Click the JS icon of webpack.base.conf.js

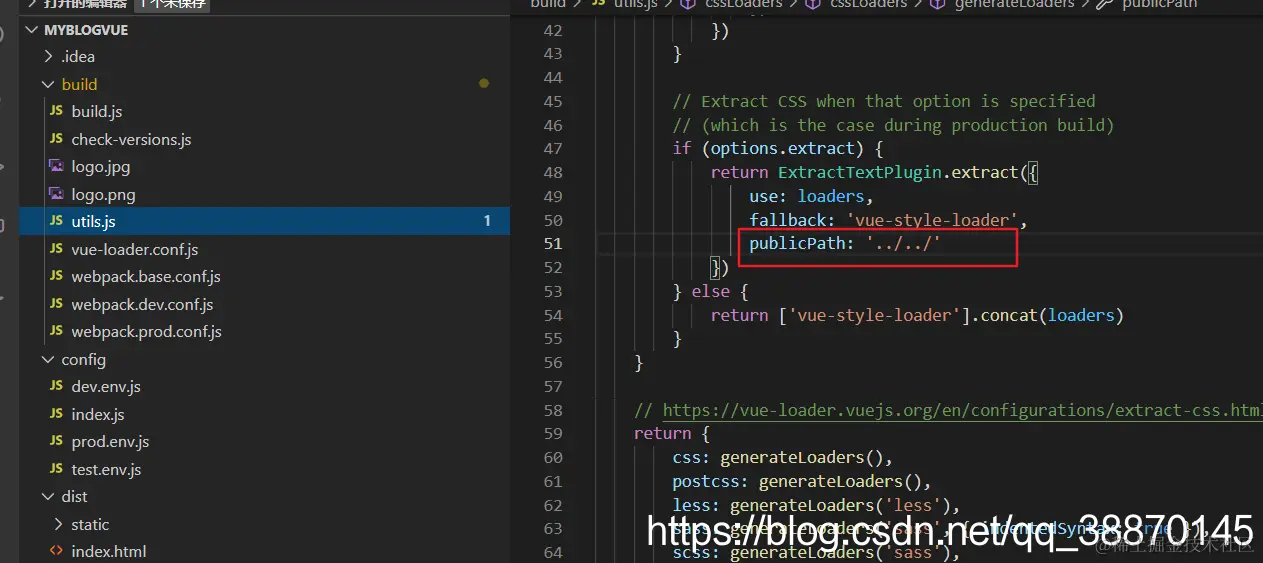[x=56, y=277]
